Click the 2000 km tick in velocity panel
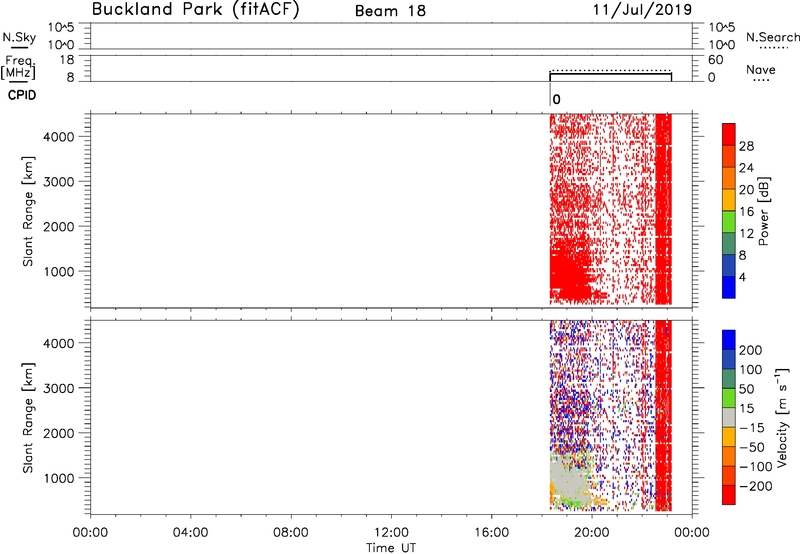This screenshot has height=554, width=800. coord(59,433)
